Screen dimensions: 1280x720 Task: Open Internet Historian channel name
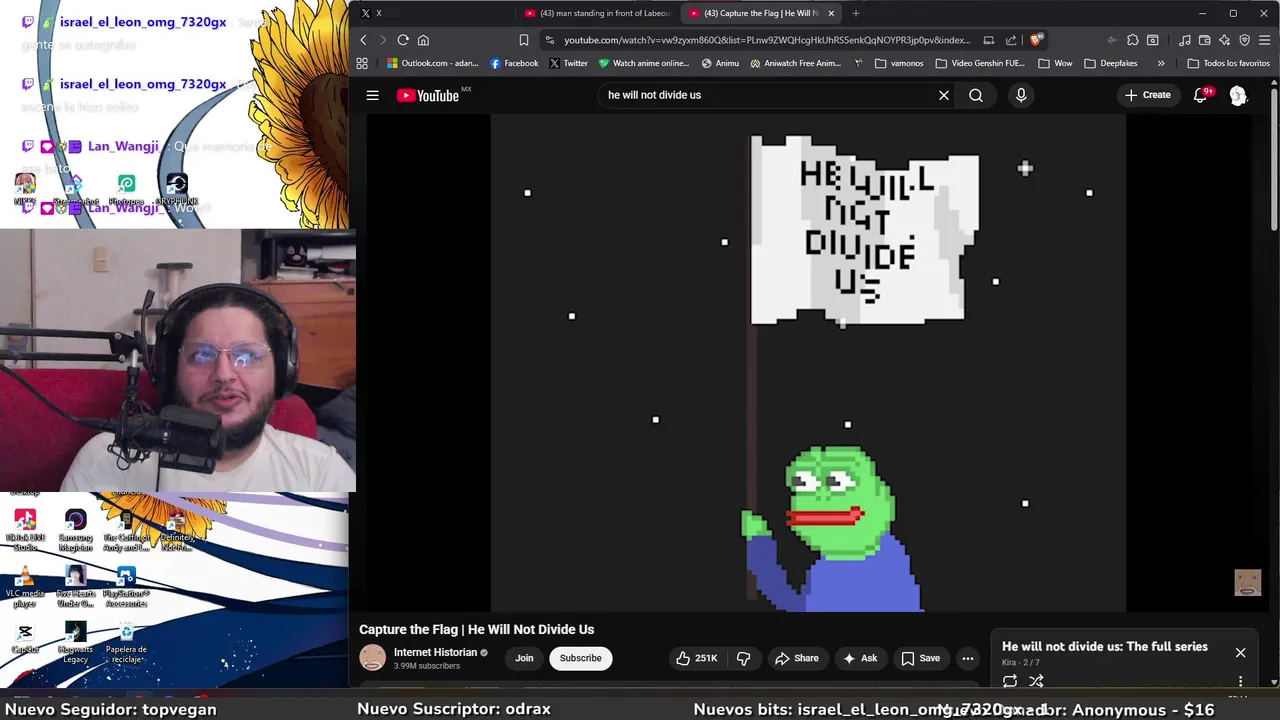(x=435, y=652)
